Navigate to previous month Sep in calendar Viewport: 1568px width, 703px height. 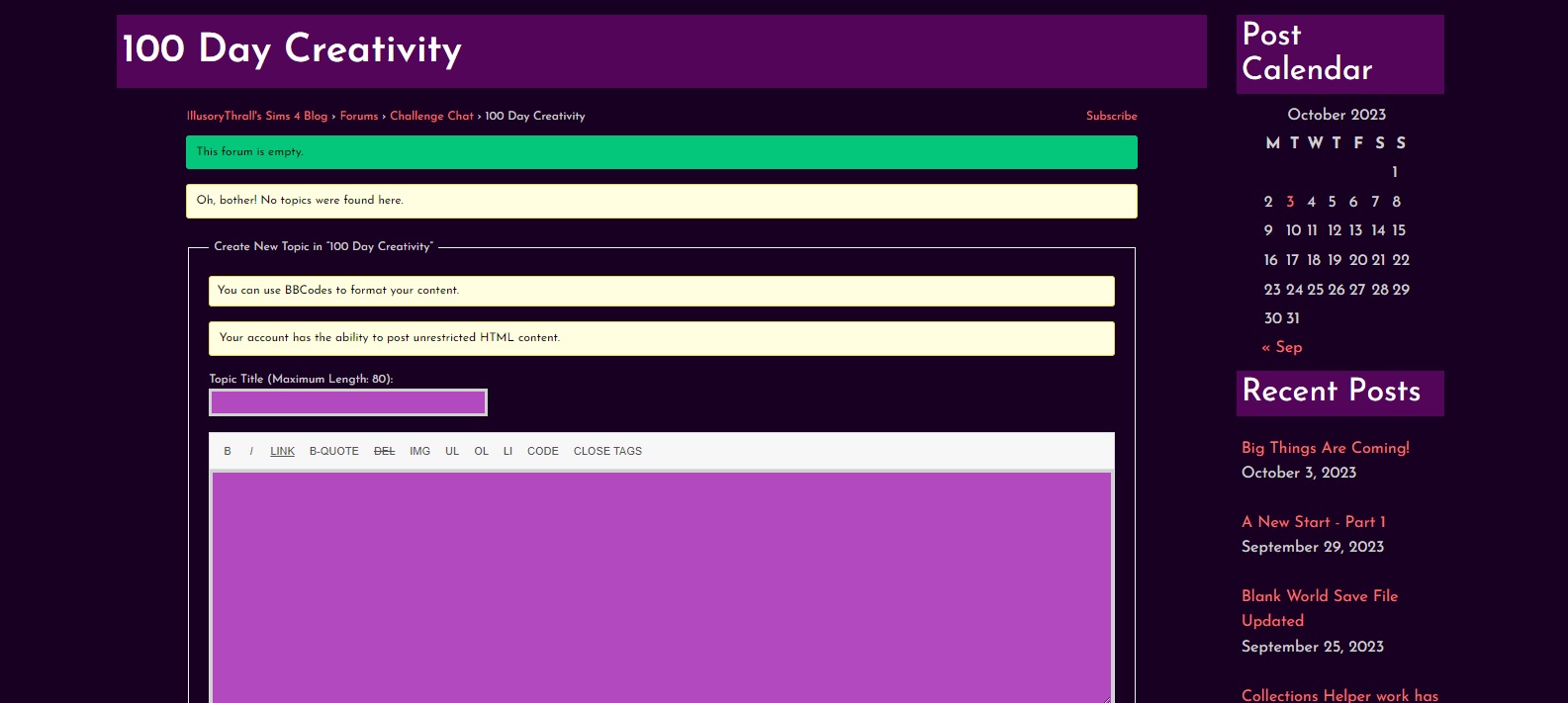pos(1282,347)
